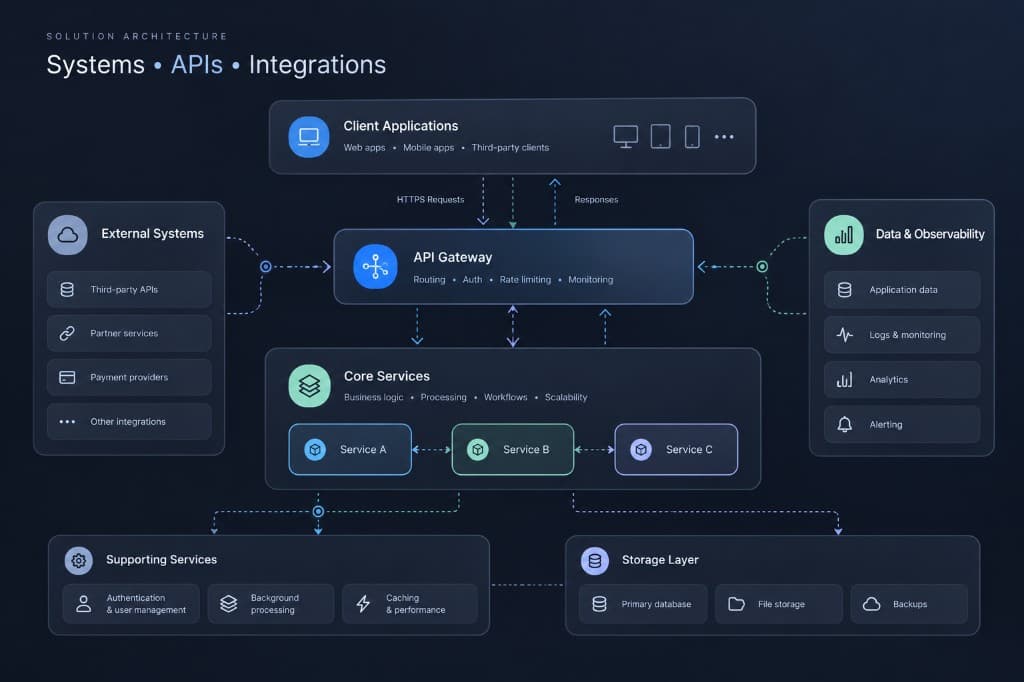Click the word APIs in the title
The height and width of the screenshot is (682, 1024).
pos(197,65)
